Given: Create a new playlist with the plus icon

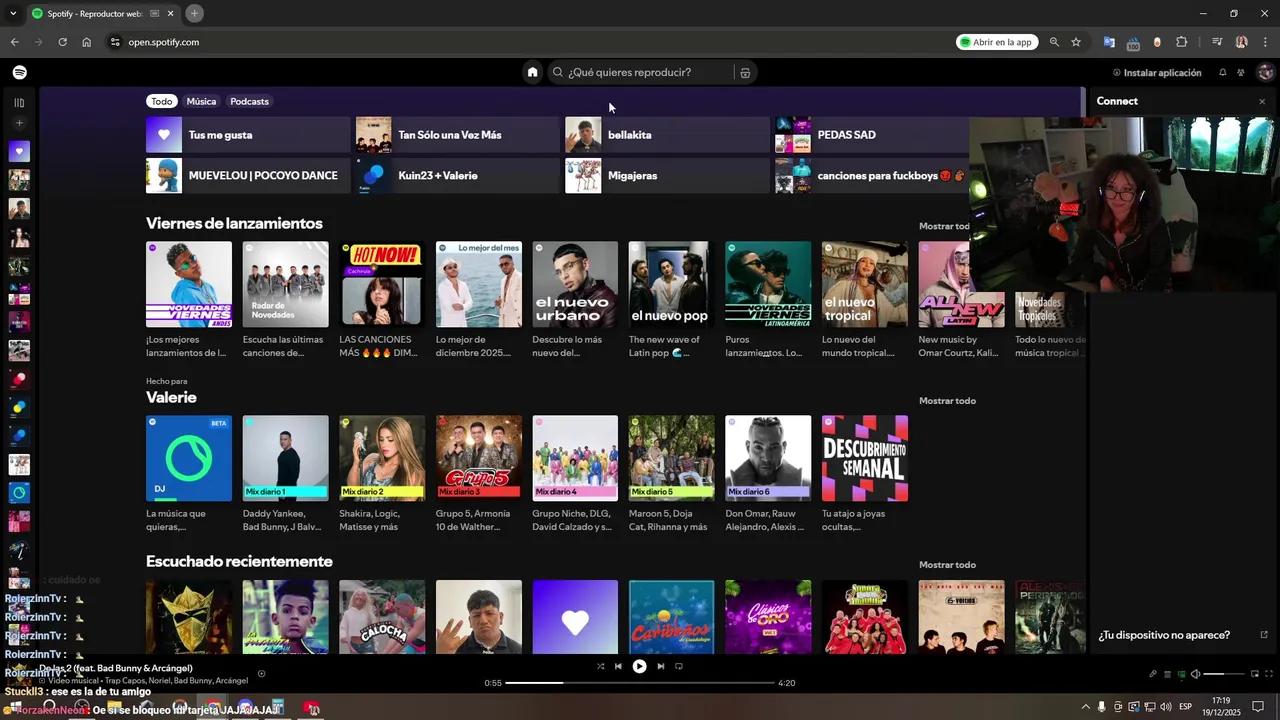Looking at the screenshot, I should [18, 122].
